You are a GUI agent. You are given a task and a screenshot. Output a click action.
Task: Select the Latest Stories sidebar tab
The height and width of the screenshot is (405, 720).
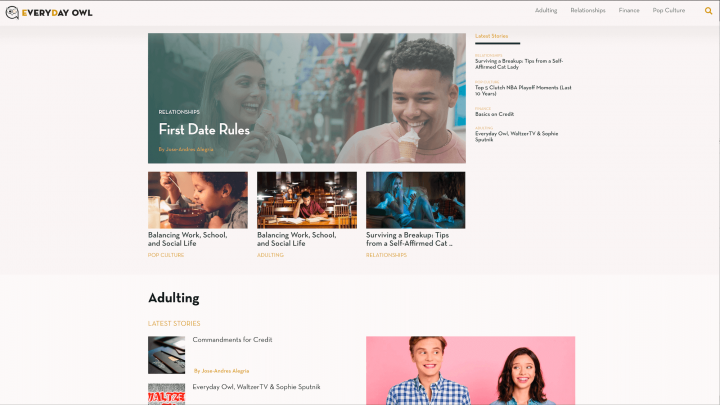(x=491, y=36)
